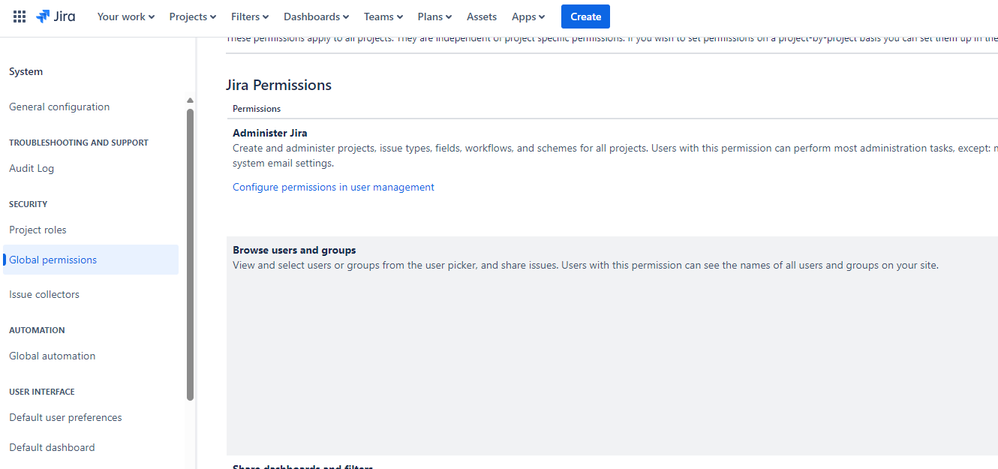Go to Assets in top navigation

point(482,17)
